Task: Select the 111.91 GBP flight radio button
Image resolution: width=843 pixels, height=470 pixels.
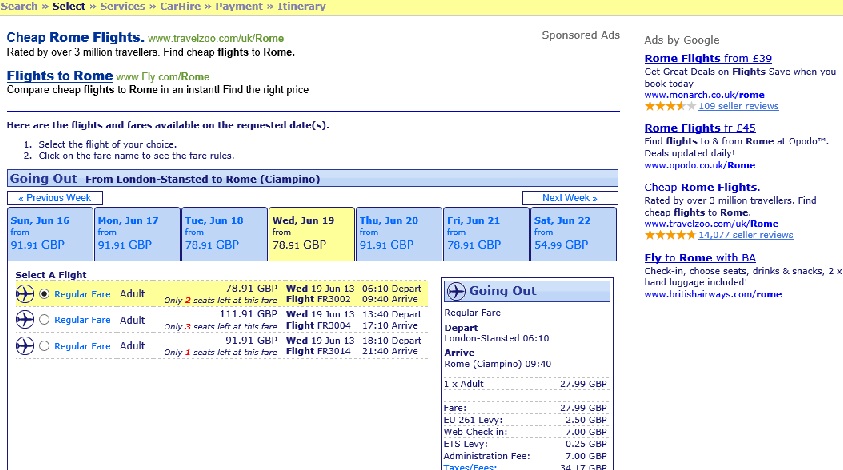Action: coord(43,319)
